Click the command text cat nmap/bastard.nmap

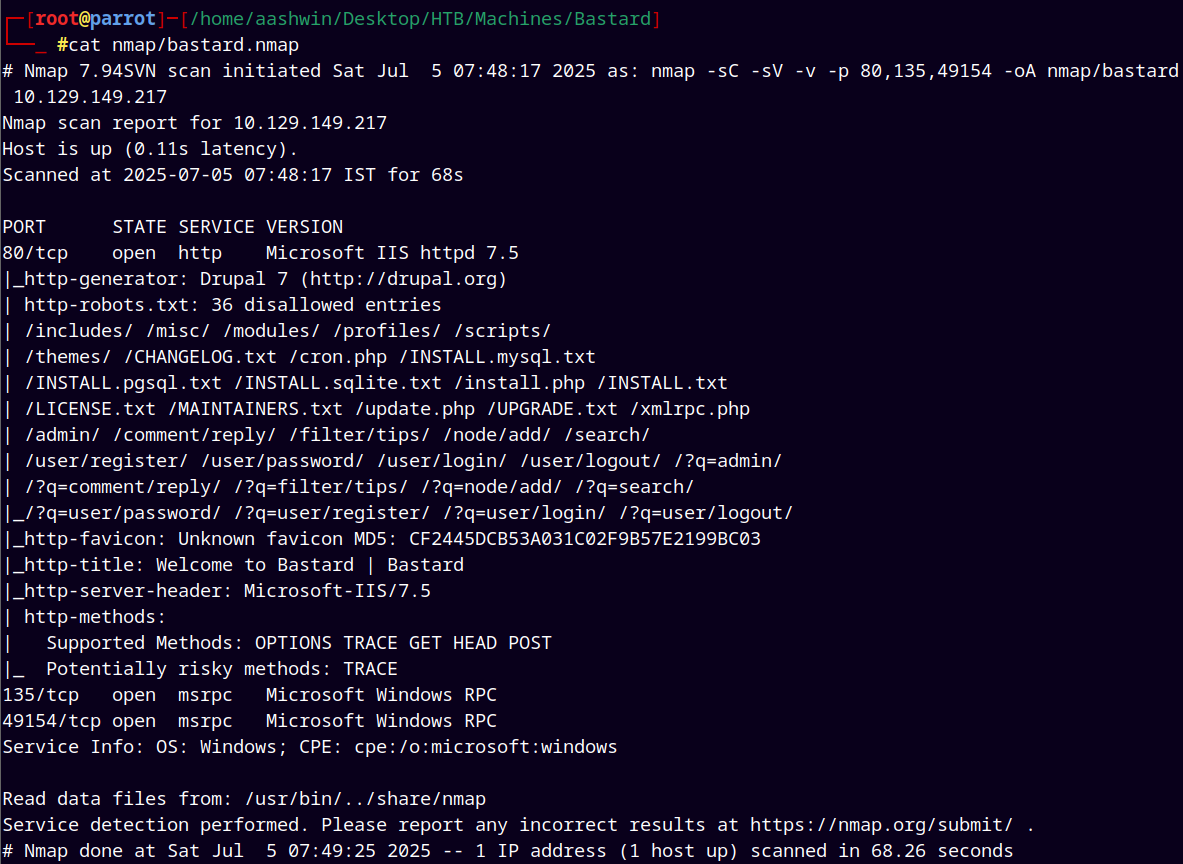coord(183,45)
